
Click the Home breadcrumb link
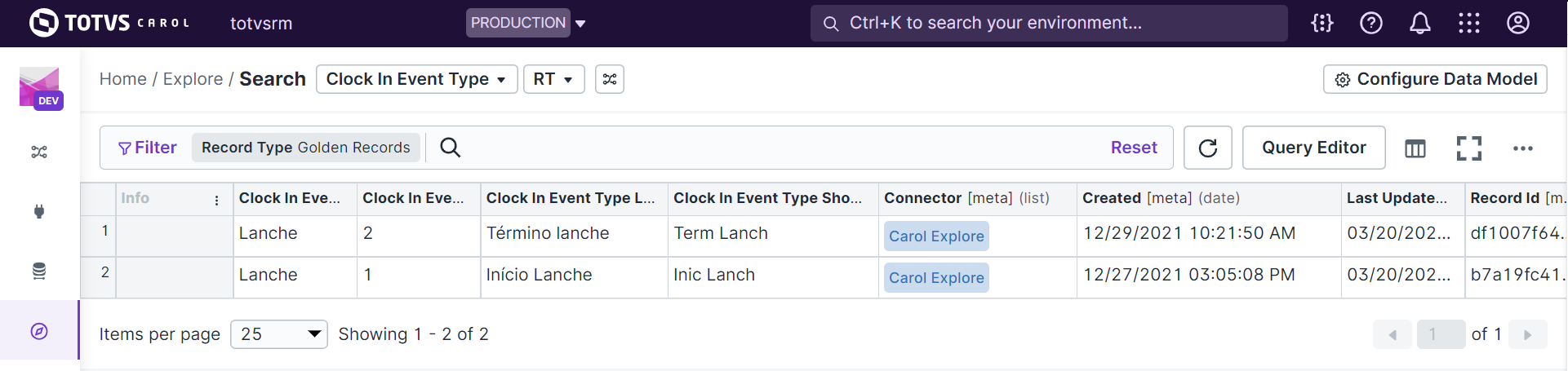(122, 79)
